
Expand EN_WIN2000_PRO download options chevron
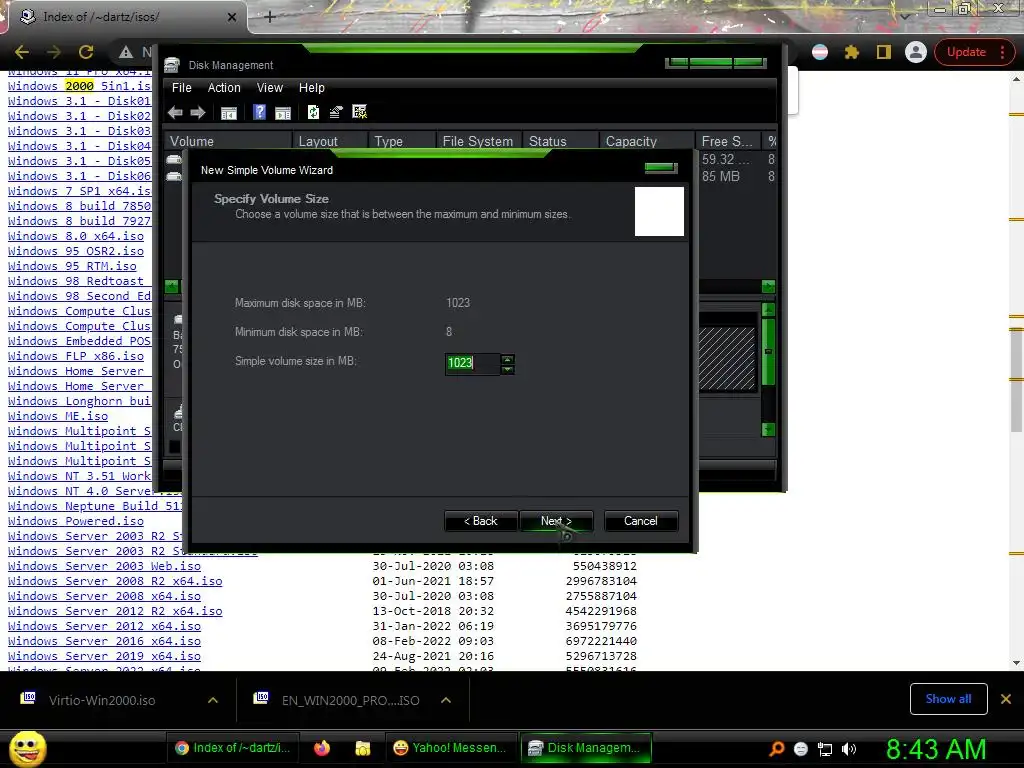coord(446,700)
